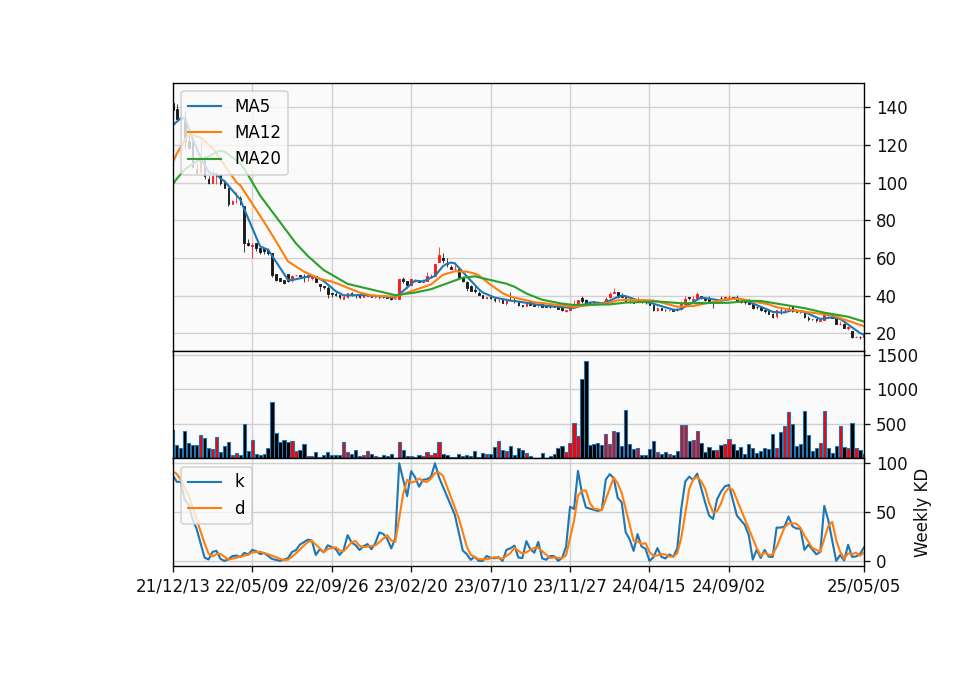Click the 24/04/15 date tick label
The width and height of the screenshot is (960, 690).
pyautogui.click(x=648, y=587)
